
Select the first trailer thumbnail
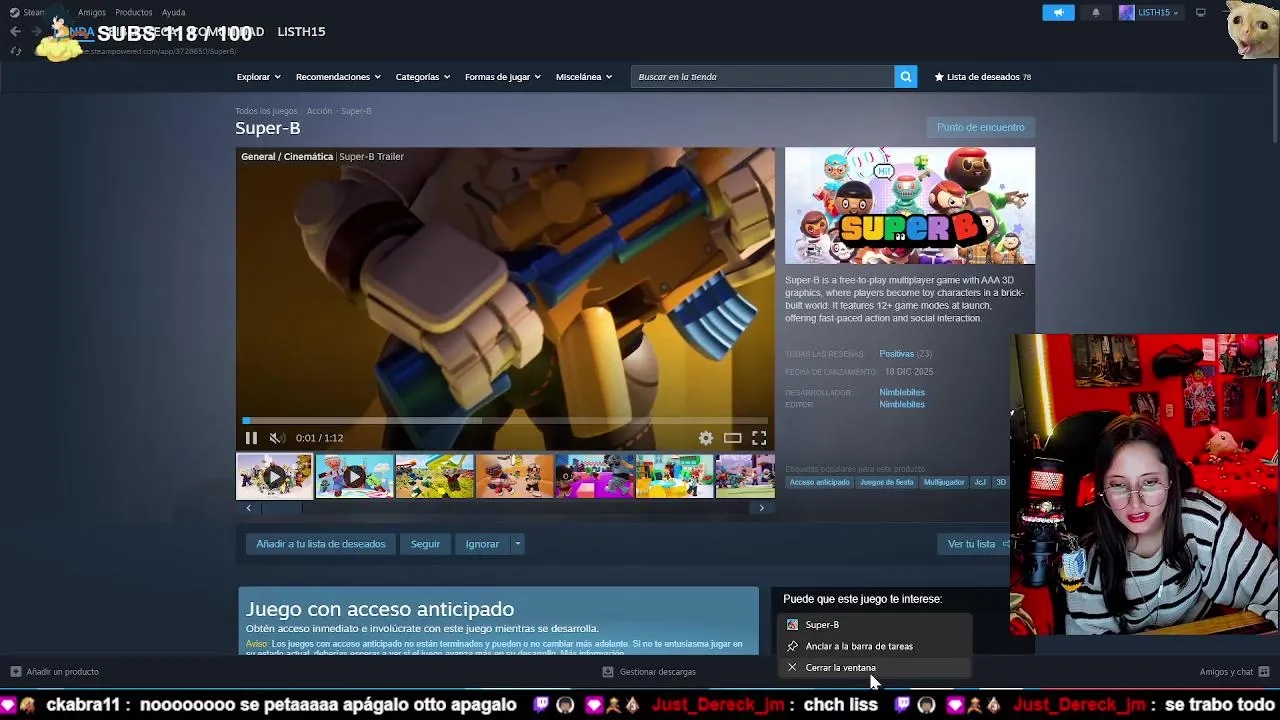point(274,476)
